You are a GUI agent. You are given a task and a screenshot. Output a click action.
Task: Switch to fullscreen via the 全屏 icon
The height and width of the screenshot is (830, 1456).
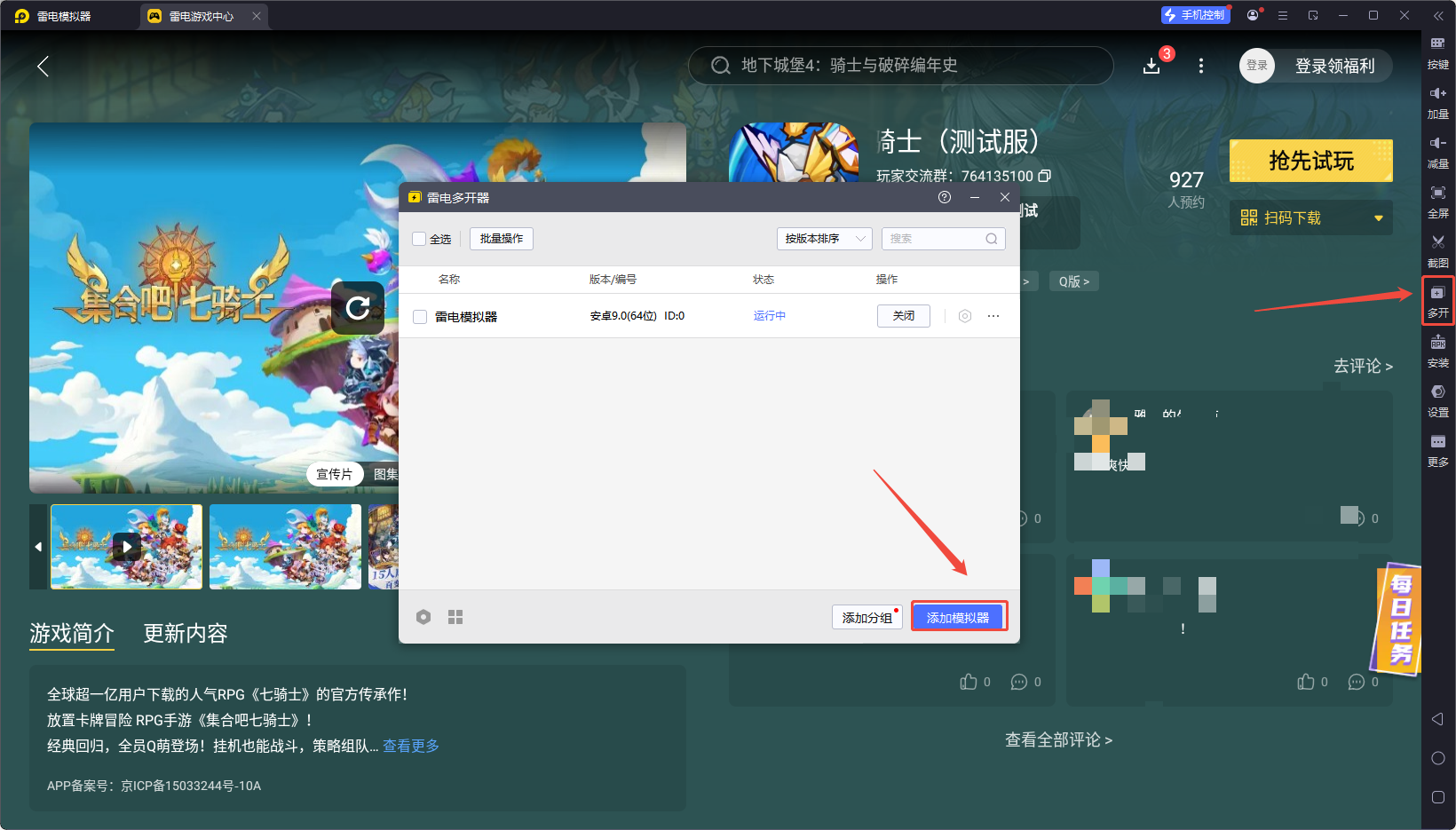click(x=1438, y=202)
